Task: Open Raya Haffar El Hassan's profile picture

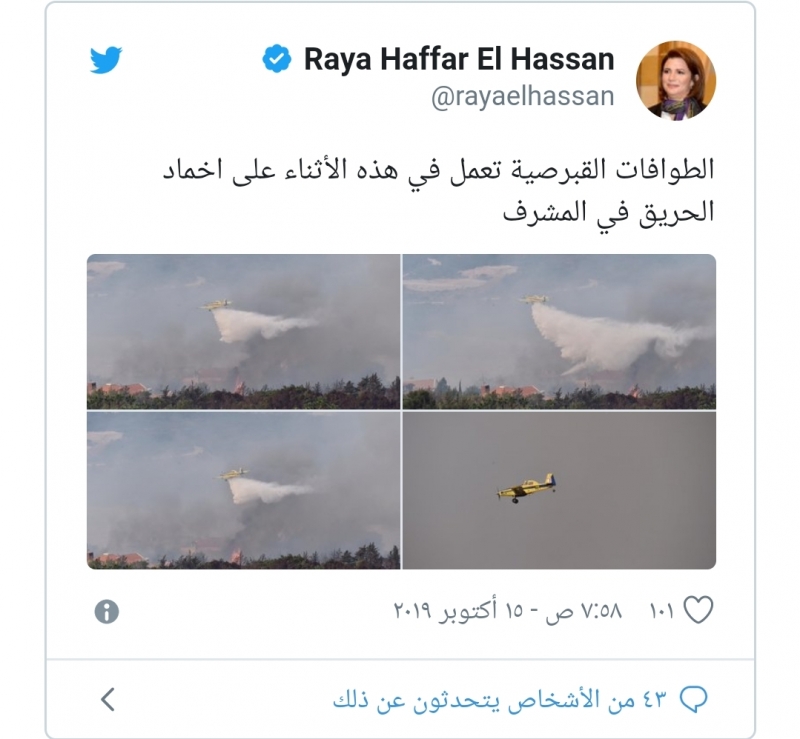Action: tap(676, 81)
